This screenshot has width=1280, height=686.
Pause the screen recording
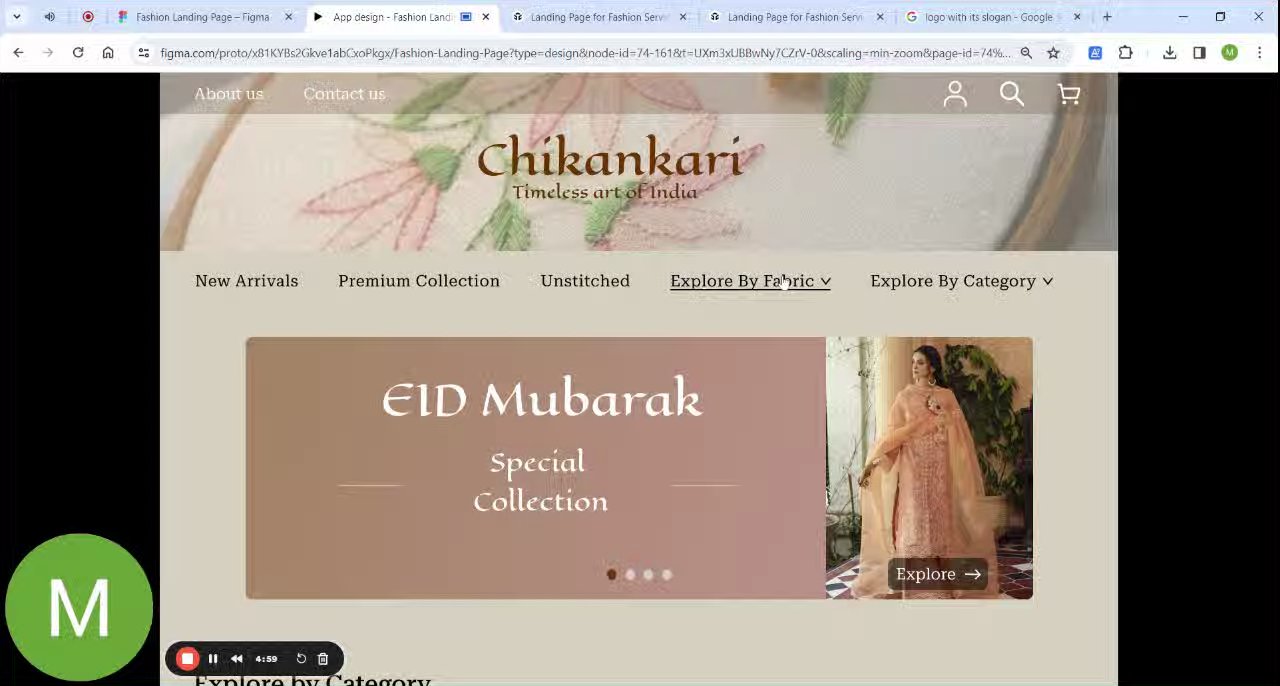(213, 659)
